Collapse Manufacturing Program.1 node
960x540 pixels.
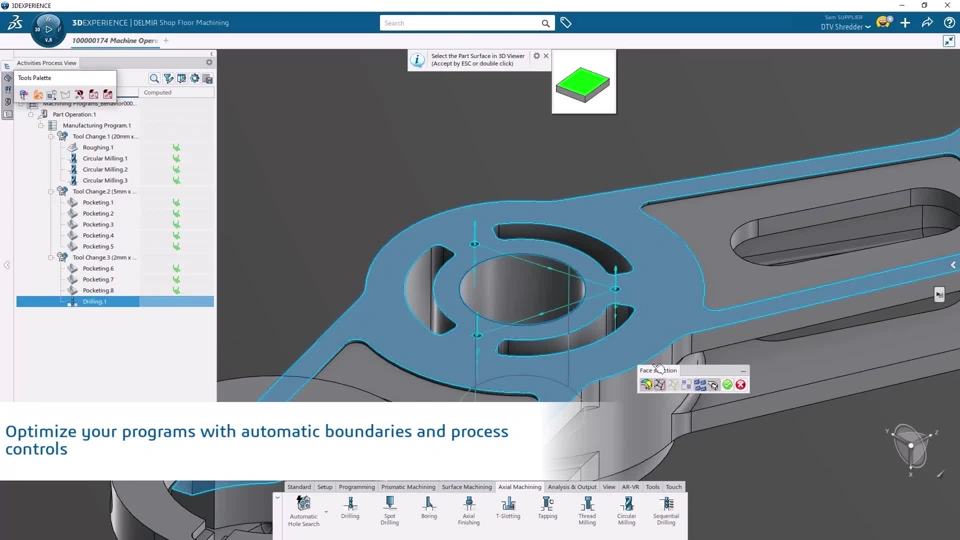(41, 126)
